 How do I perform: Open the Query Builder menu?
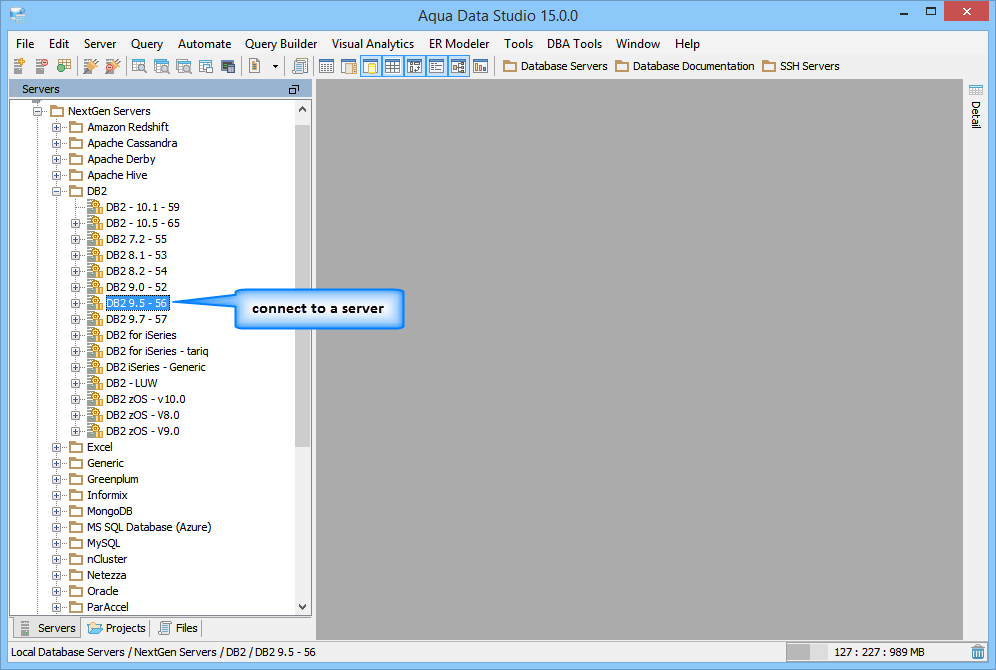[x=281, y=44]
